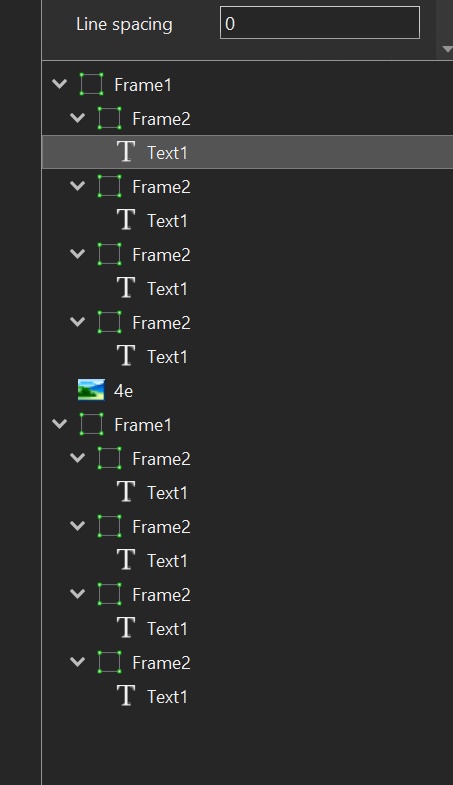Click the T icon of highlighted Text1
453x785 pixels.
tap(126, 151)
